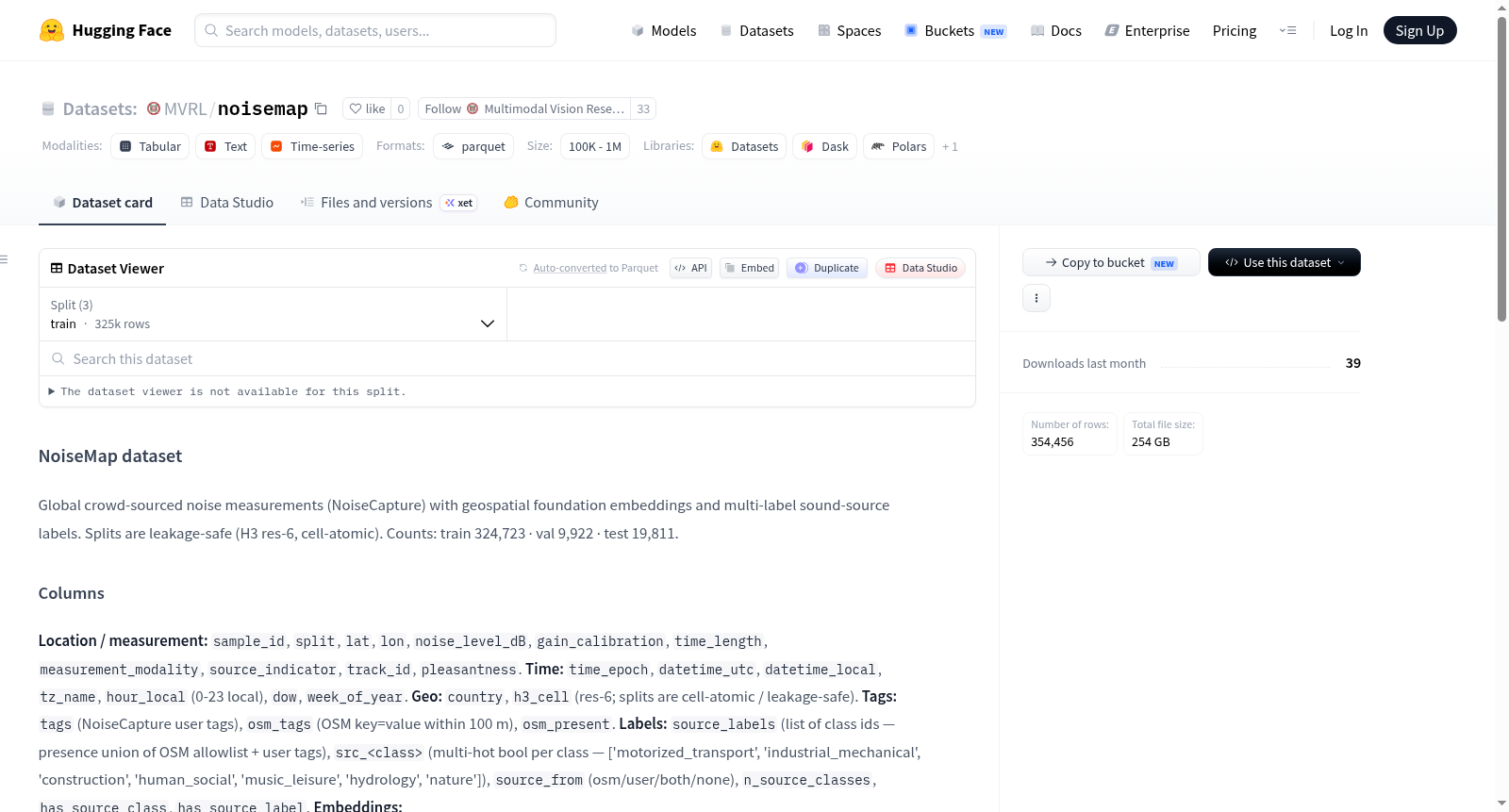Screen dimensions: 1509x812
Task: Click the Number of rows 354,456 card
Action: pos(1070,434)
